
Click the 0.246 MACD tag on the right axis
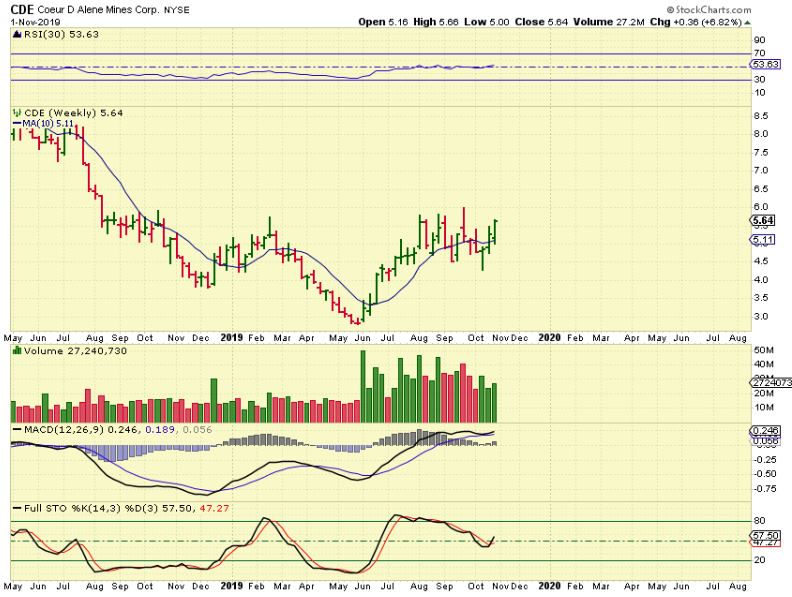pos(766,431)
